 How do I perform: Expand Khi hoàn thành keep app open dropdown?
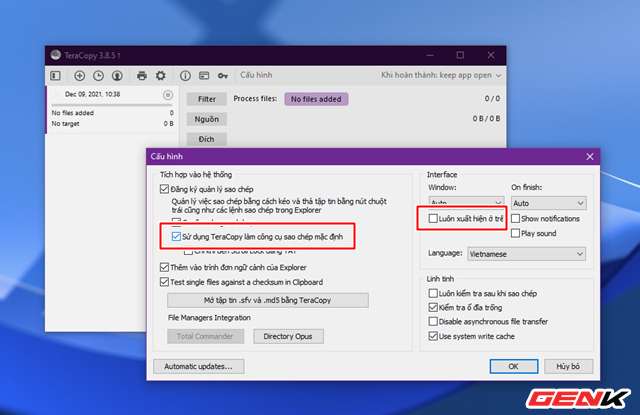[441, 75]
